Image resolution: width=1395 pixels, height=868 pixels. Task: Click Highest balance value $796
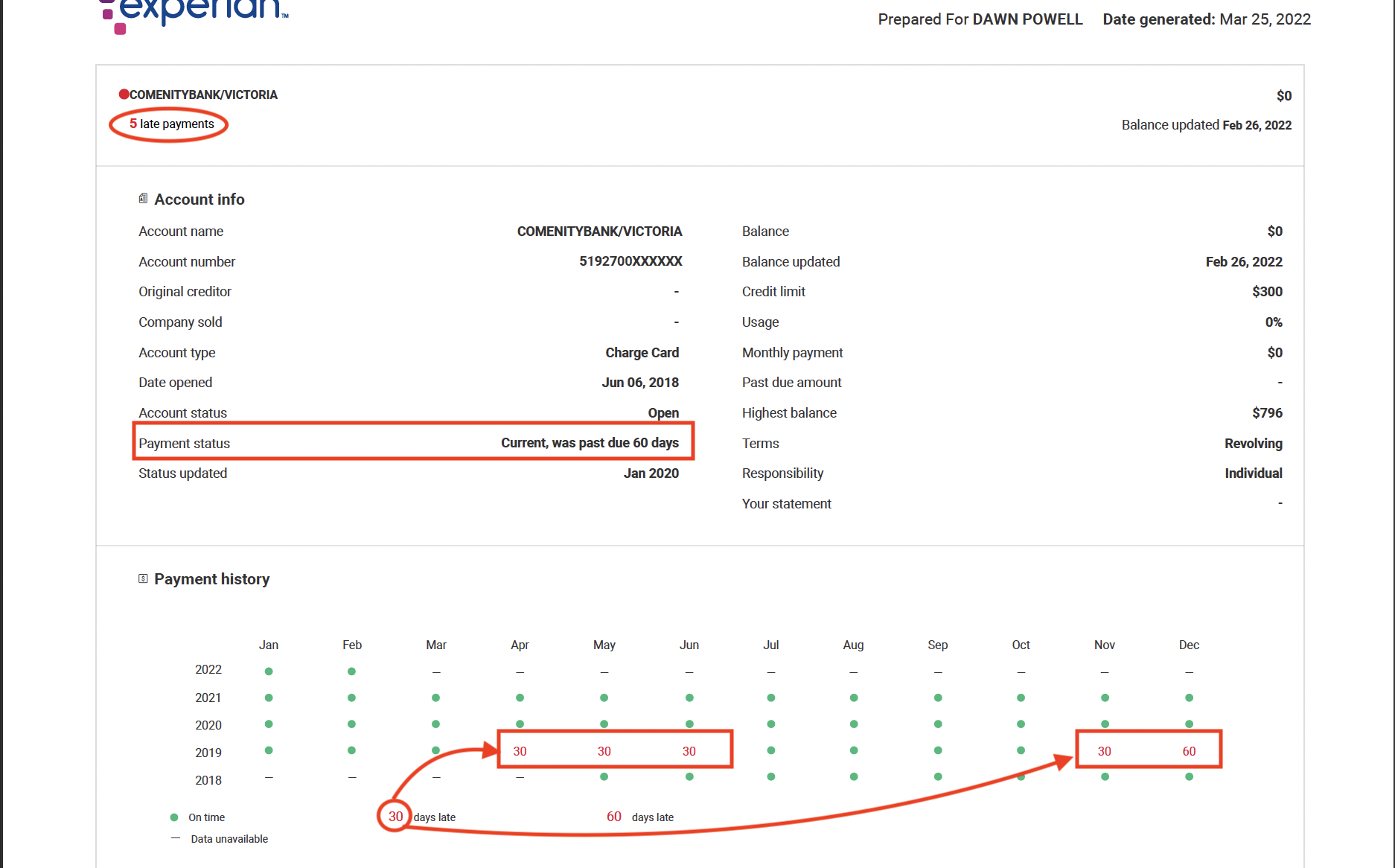tap(1267, 413)
